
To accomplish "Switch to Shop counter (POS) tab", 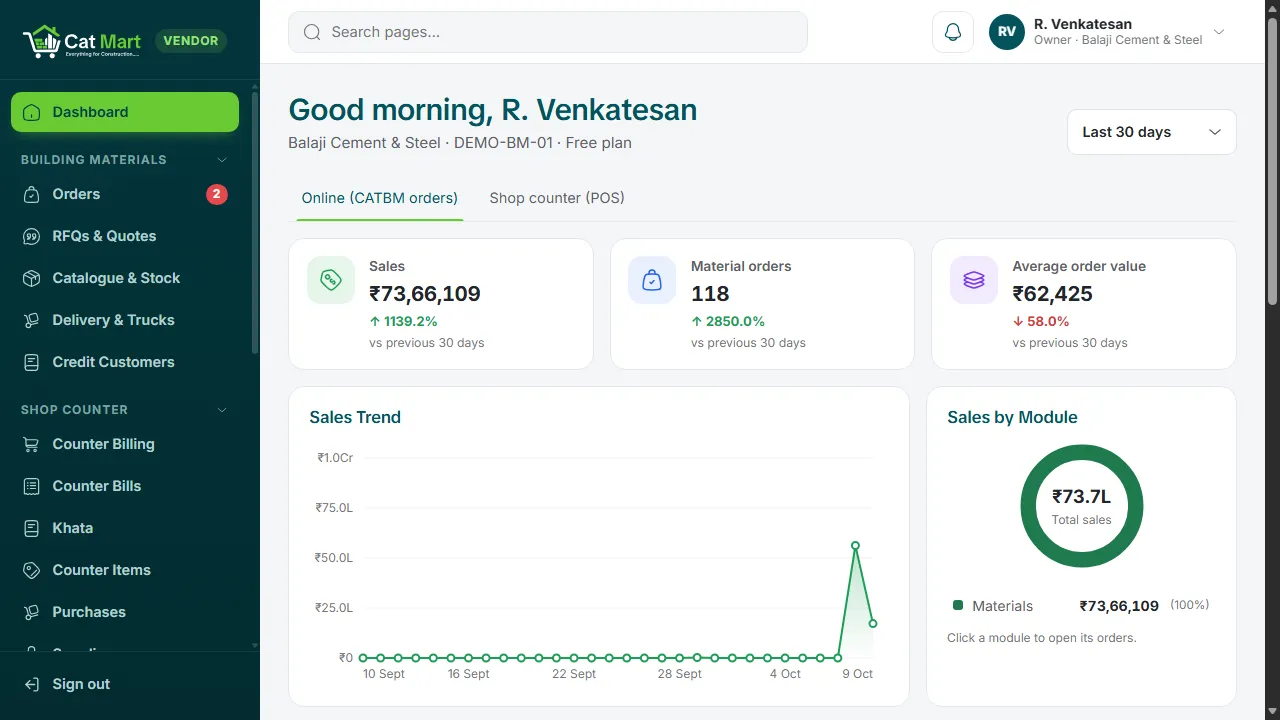I will coord(557,198).
